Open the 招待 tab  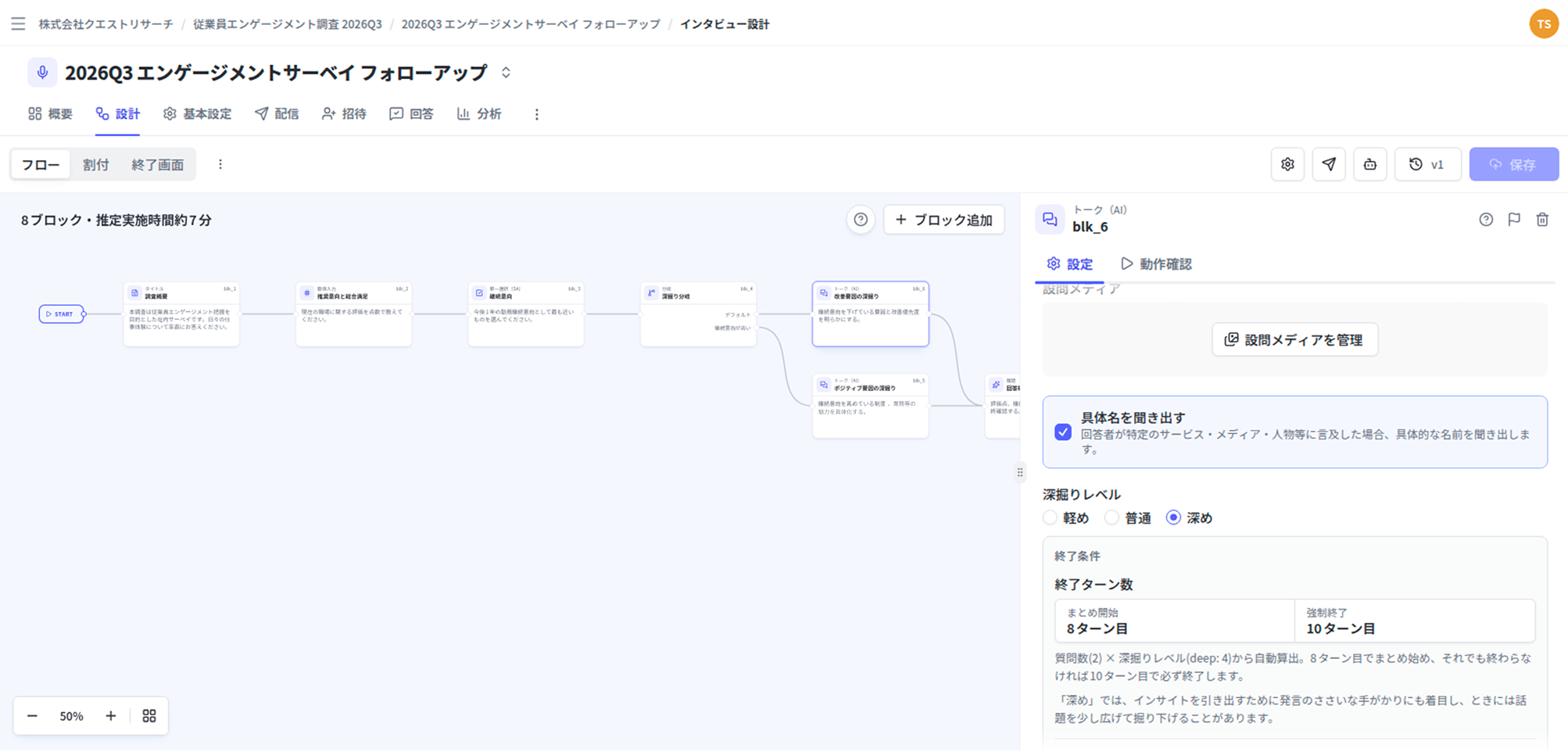[x=344, y=114]
